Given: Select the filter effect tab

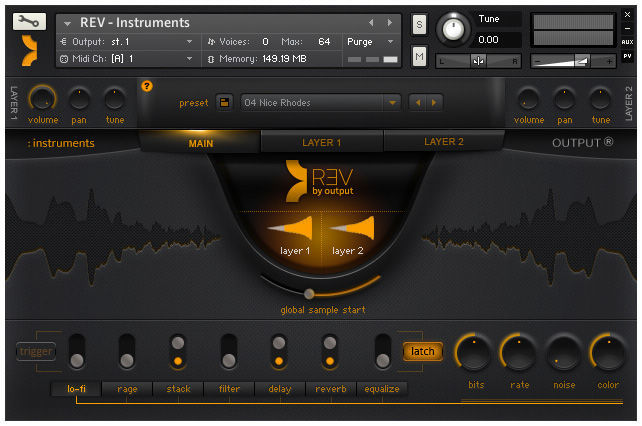Looking at the screenshot, I should pyautogui.click(x=229, y=389).
